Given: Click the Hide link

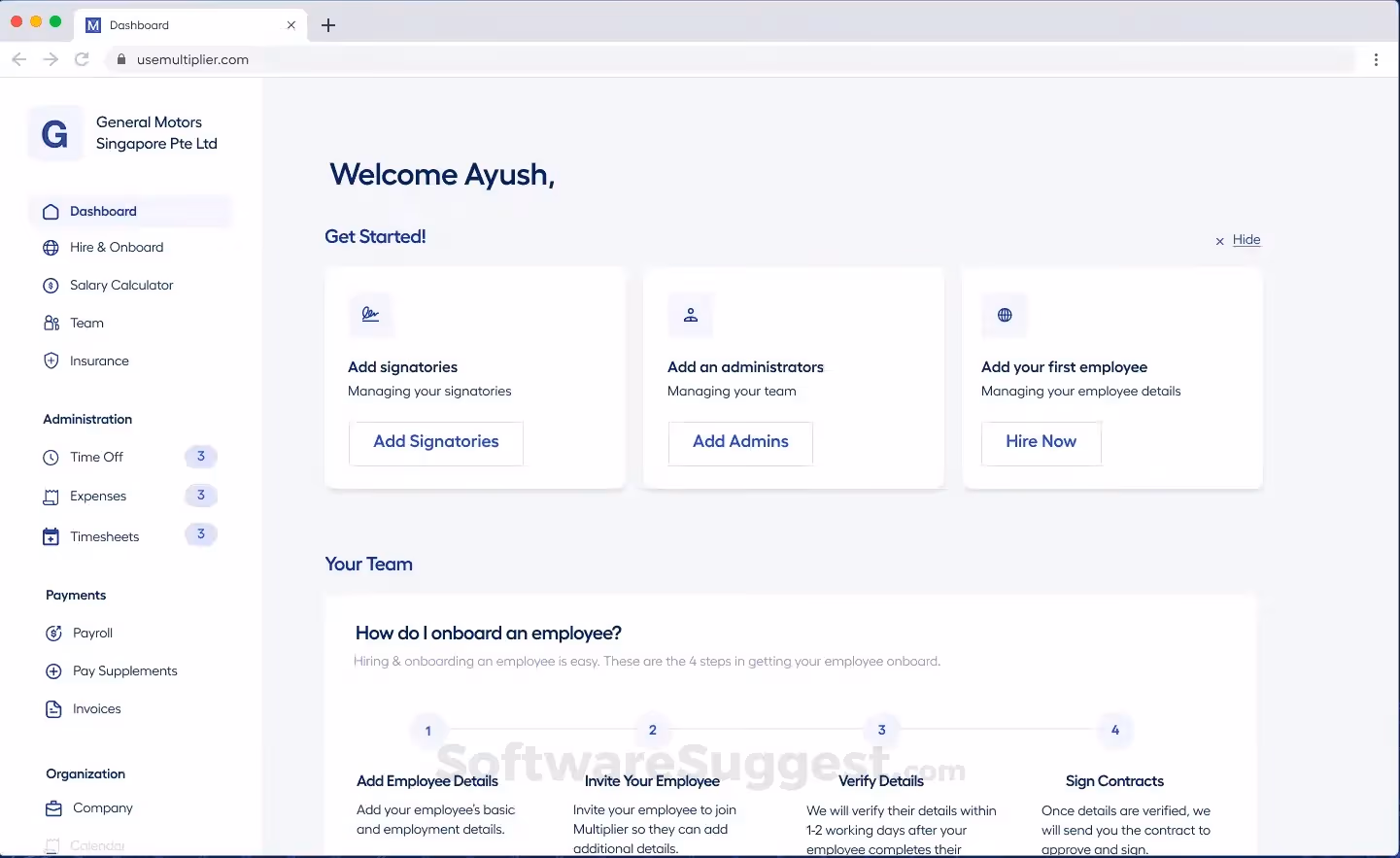Looking at the screenshot, I should tap(1246, 240).
